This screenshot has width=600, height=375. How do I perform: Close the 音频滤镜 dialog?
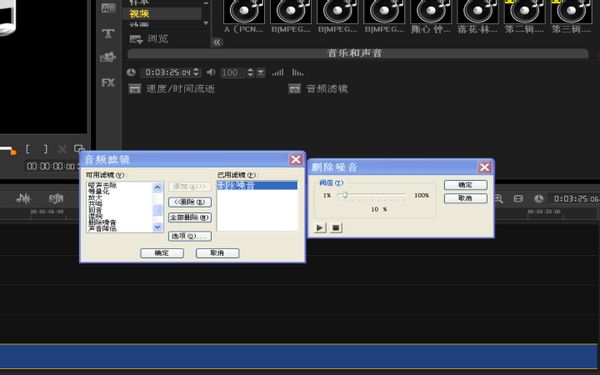(295, 159)
